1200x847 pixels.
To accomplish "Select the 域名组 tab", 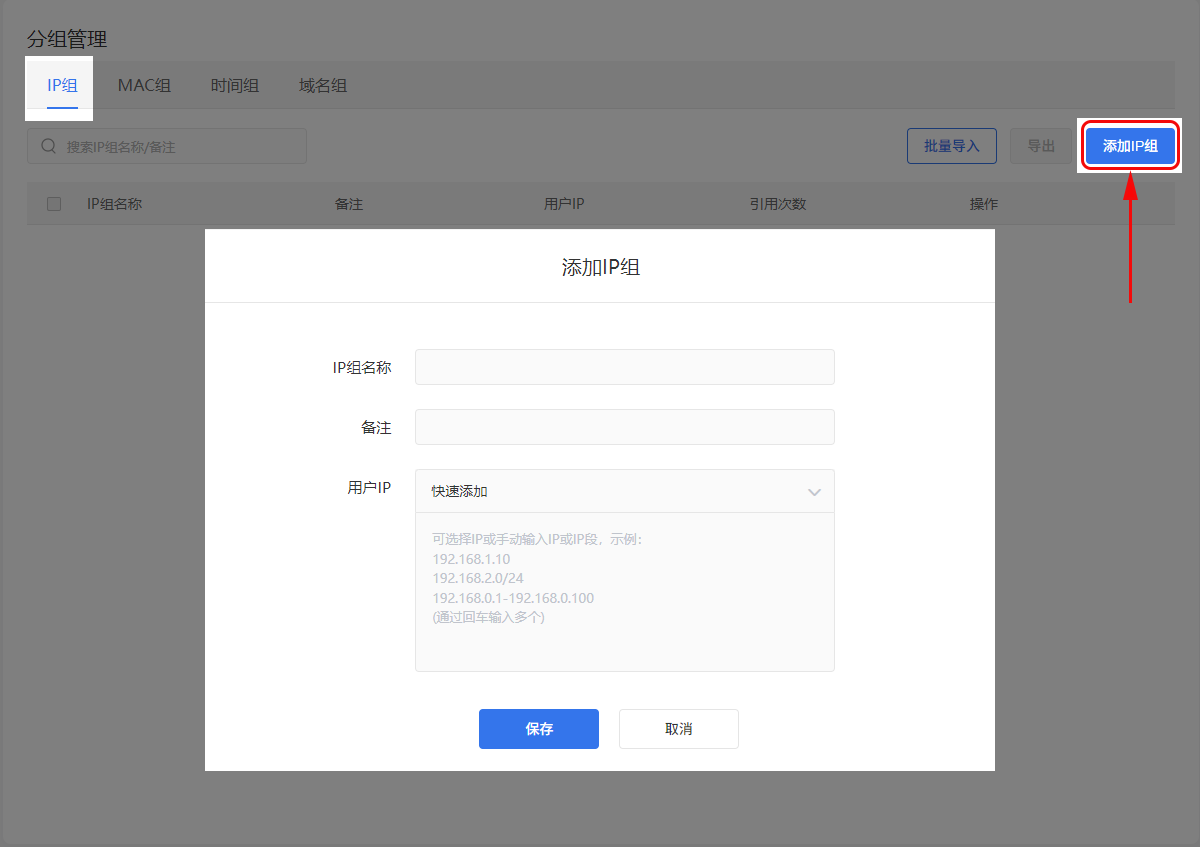I will [323, 85].
